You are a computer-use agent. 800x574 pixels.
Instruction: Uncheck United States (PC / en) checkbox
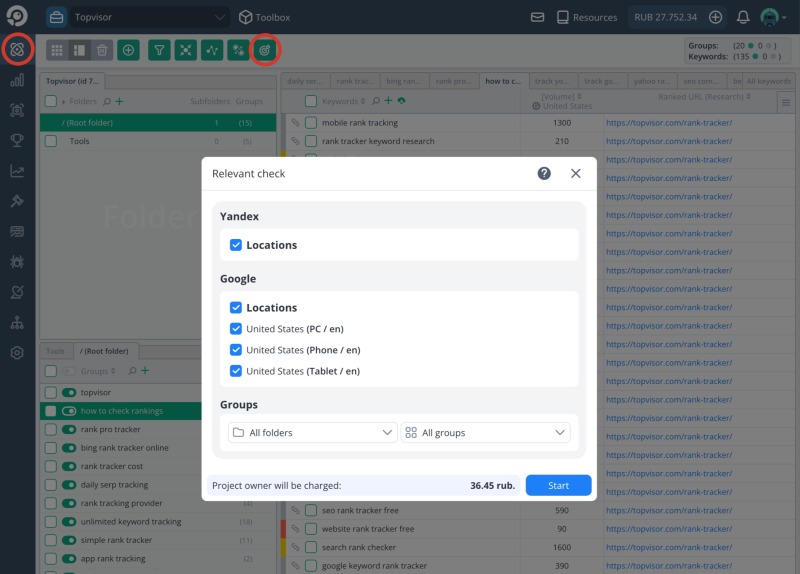236,329
